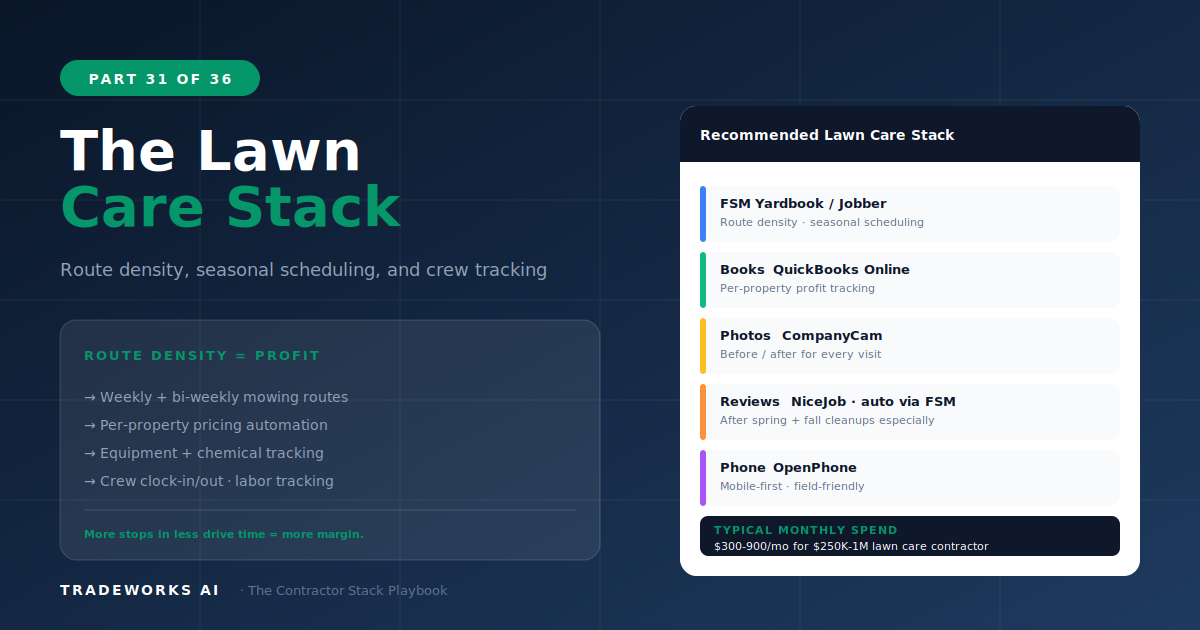Click 'More stops in less drive time' tagline
Screen dimensions: 1200x630
coord(224,534)
